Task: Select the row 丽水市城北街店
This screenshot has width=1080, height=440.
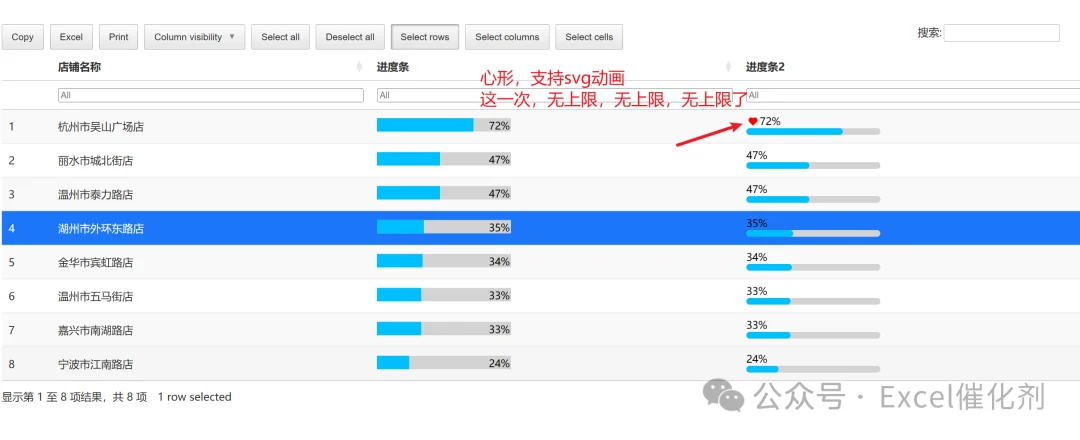Action: click(540, 160)
